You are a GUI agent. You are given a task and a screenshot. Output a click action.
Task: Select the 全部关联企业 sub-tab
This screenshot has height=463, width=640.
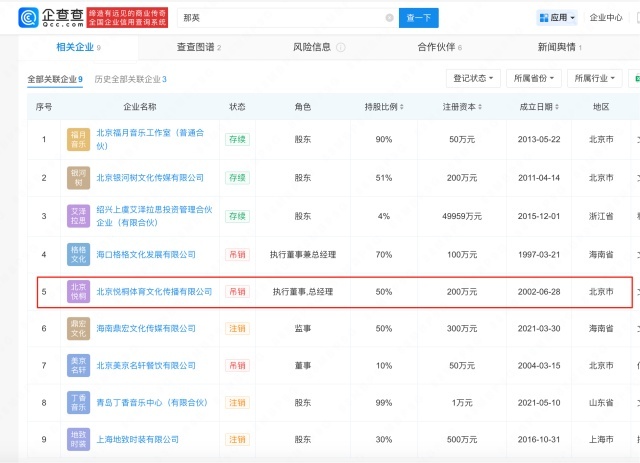click(x=55, y=79)
